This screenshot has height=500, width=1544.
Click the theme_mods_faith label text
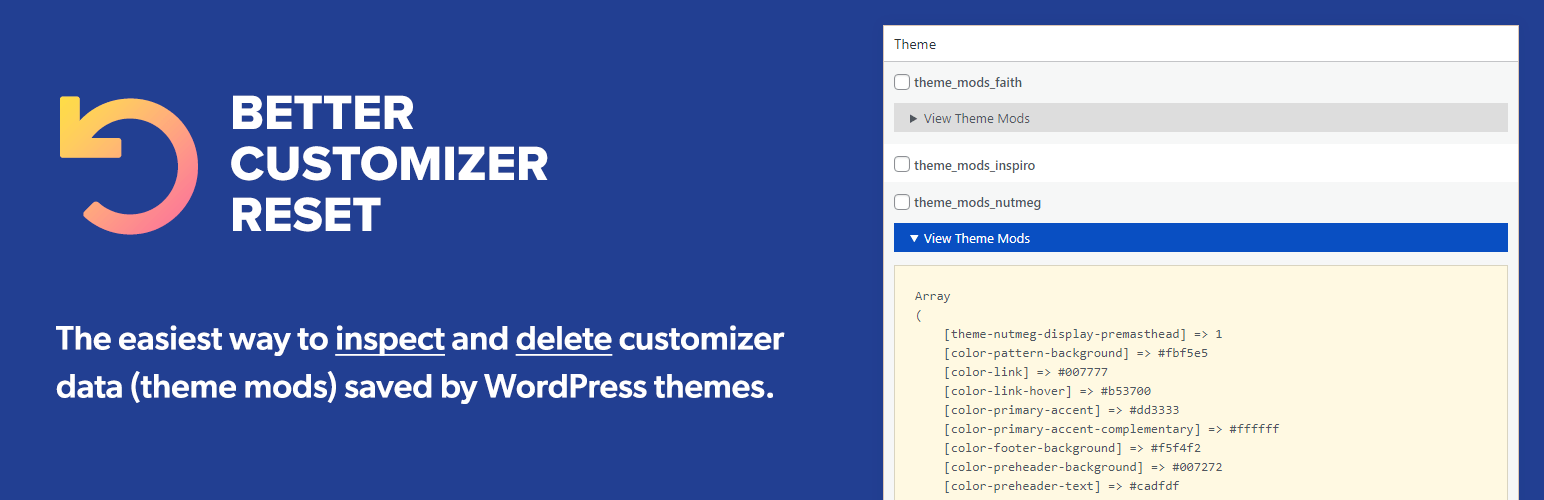(x=968, y=82)
